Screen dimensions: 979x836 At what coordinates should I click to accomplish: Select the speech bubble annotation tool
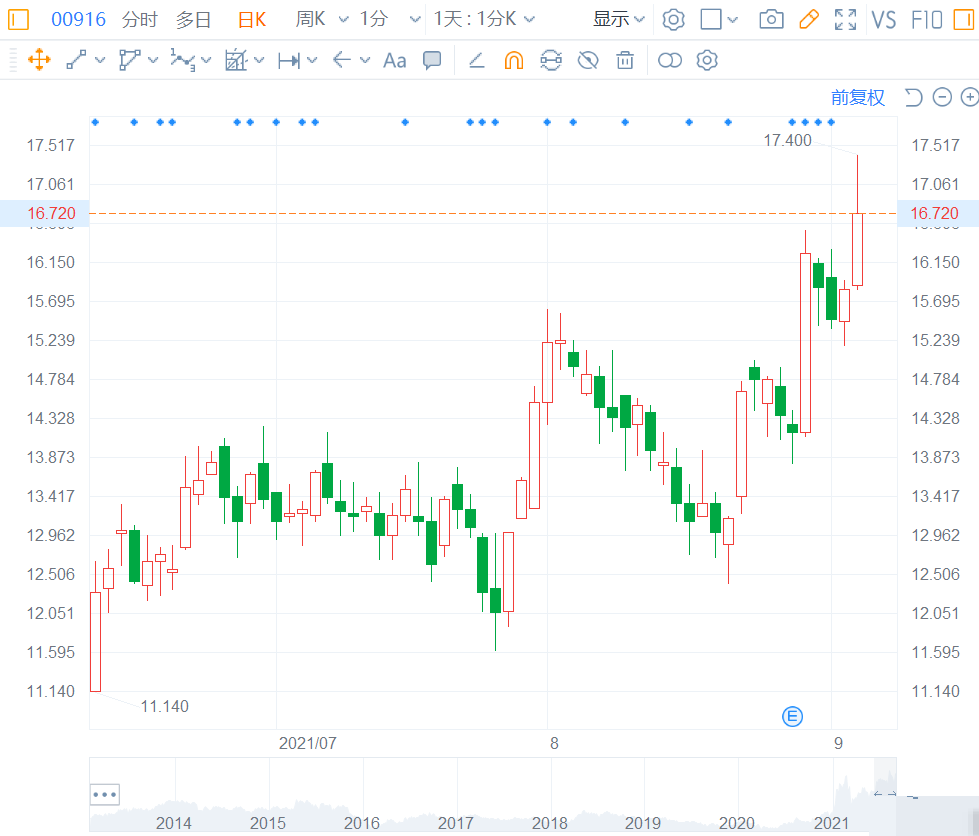[x=432, y=60]
